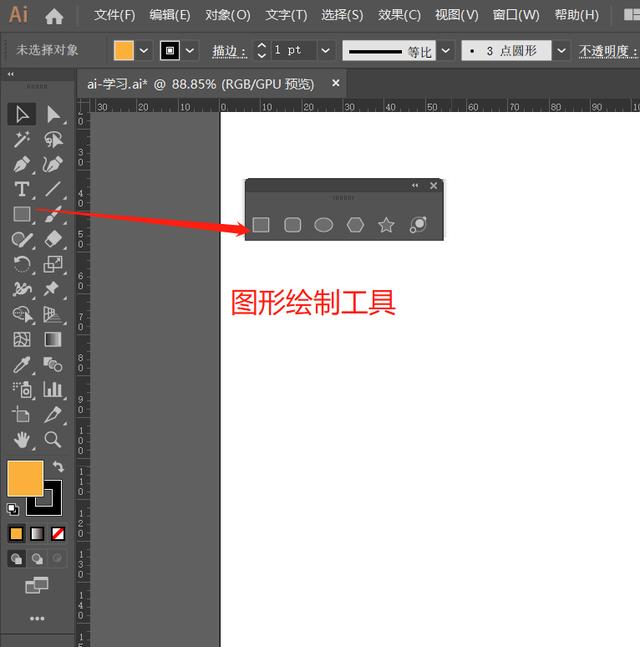Select the Lasso tool
Image resolution: width=640 pixels, height=647 pixels.
point(54,139)
